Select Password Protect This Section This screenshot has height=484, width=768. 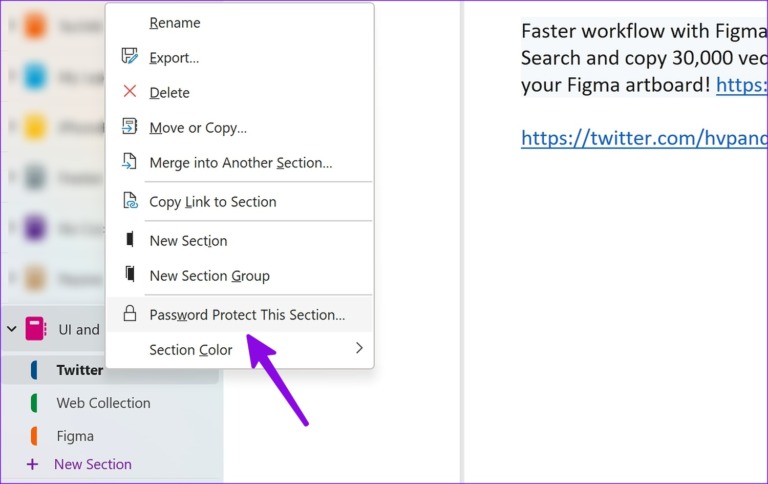247,314
